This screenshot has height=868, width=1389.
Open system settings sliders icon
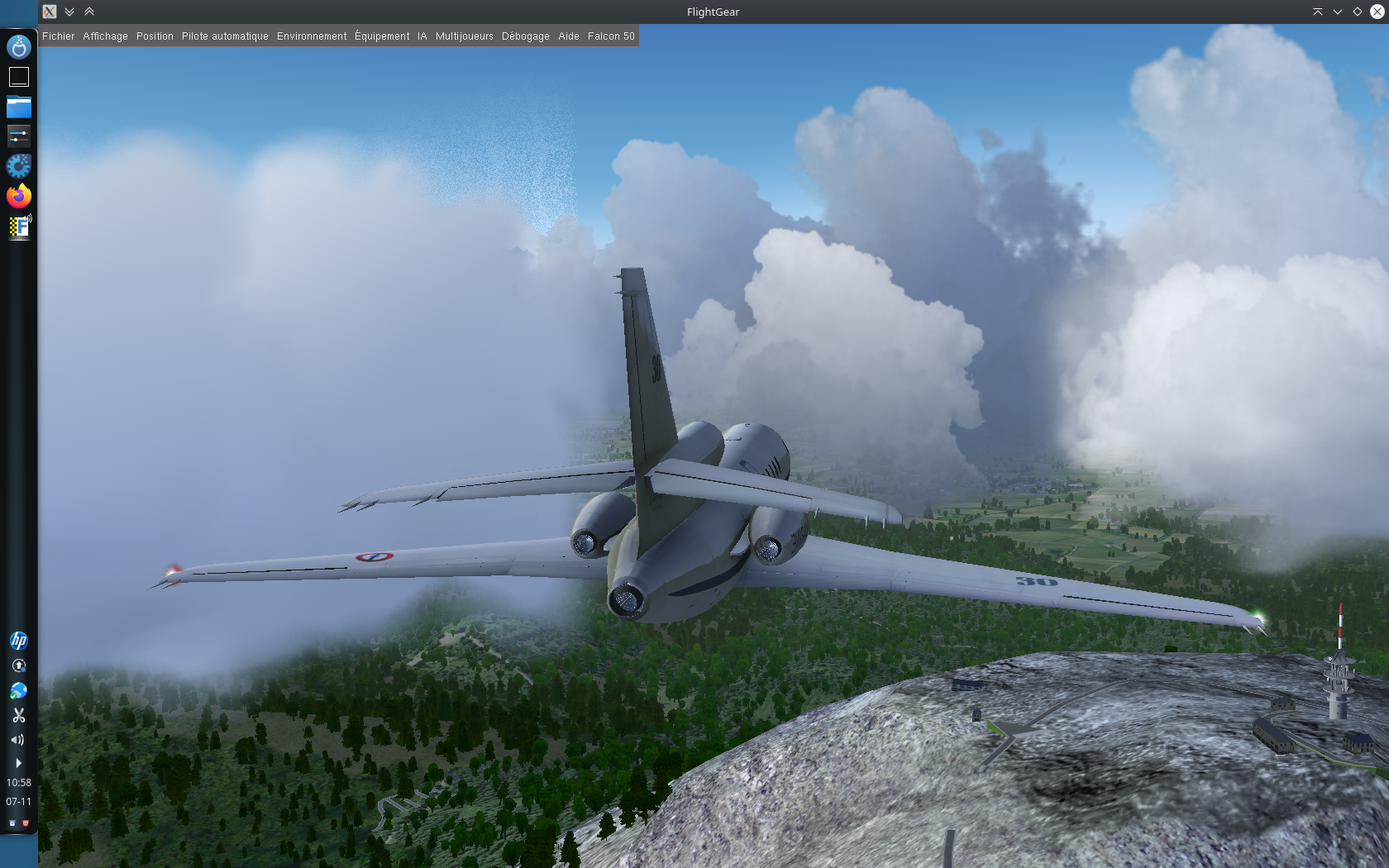click(x=18, y=136)
